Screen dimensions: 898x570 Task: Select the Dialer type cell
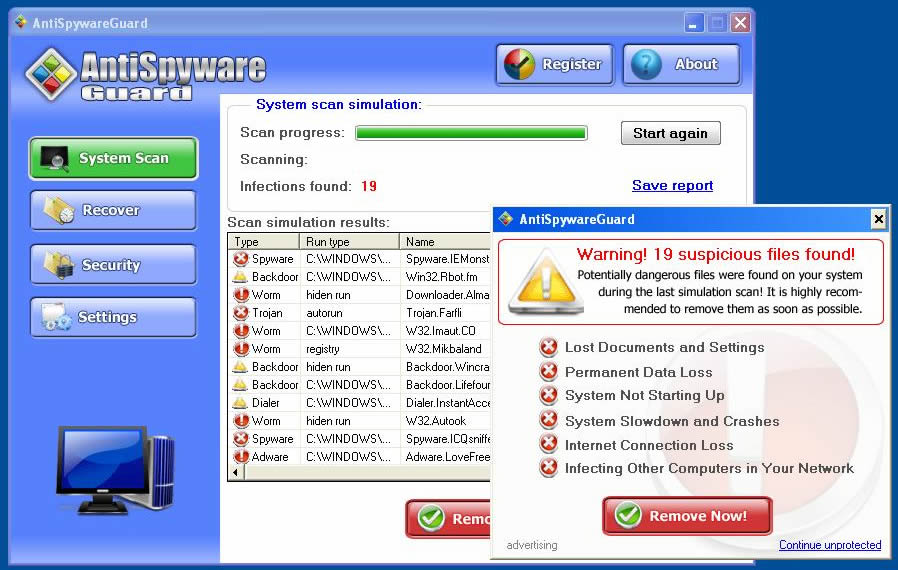pos(266,403)
